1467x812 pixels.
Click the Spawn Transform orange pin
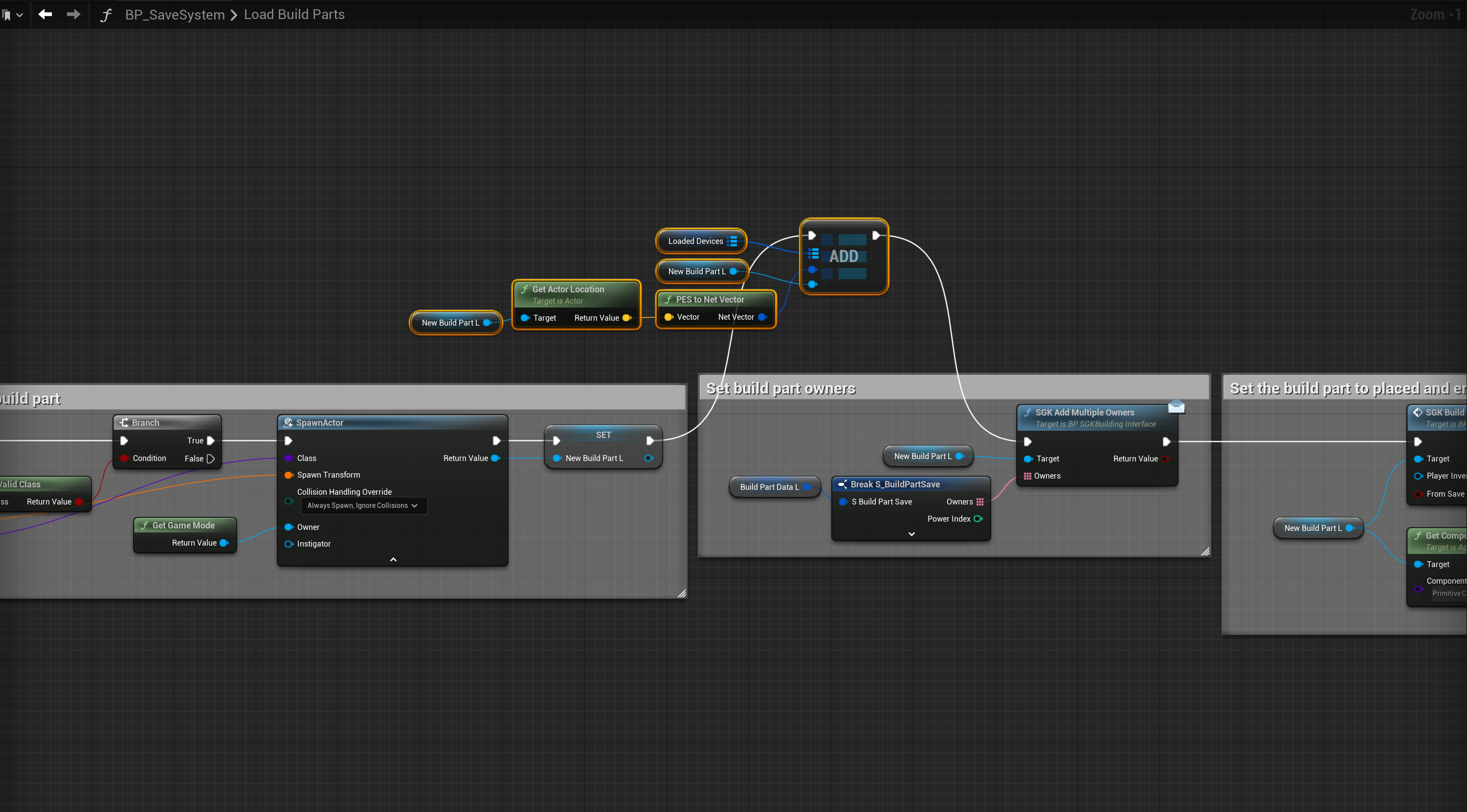[x=289, y=475]
